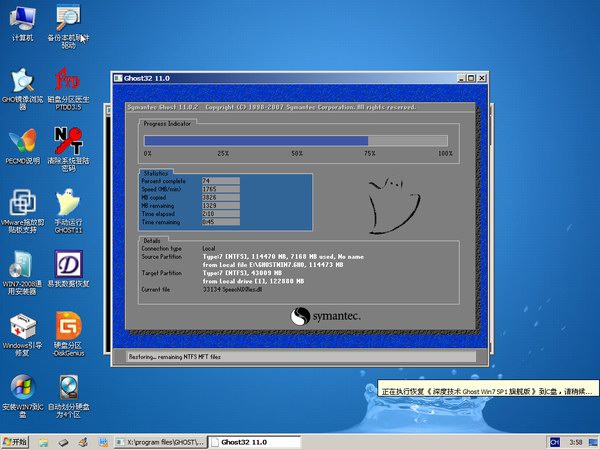Launch 硬盘分区 DiskGenius icon
The image size is (600, 450).
pyautogui.click(x=68, y=327)
